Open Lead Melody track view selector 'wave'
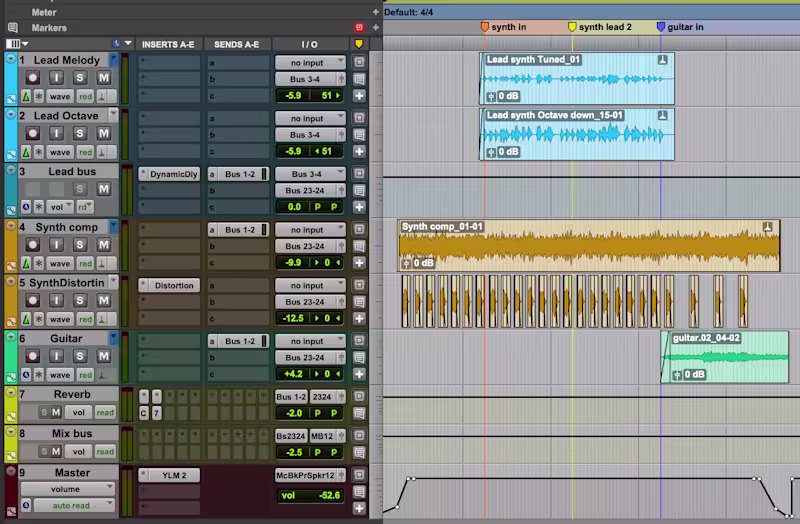This screenshot has width=800, height=524. point(60,96)
